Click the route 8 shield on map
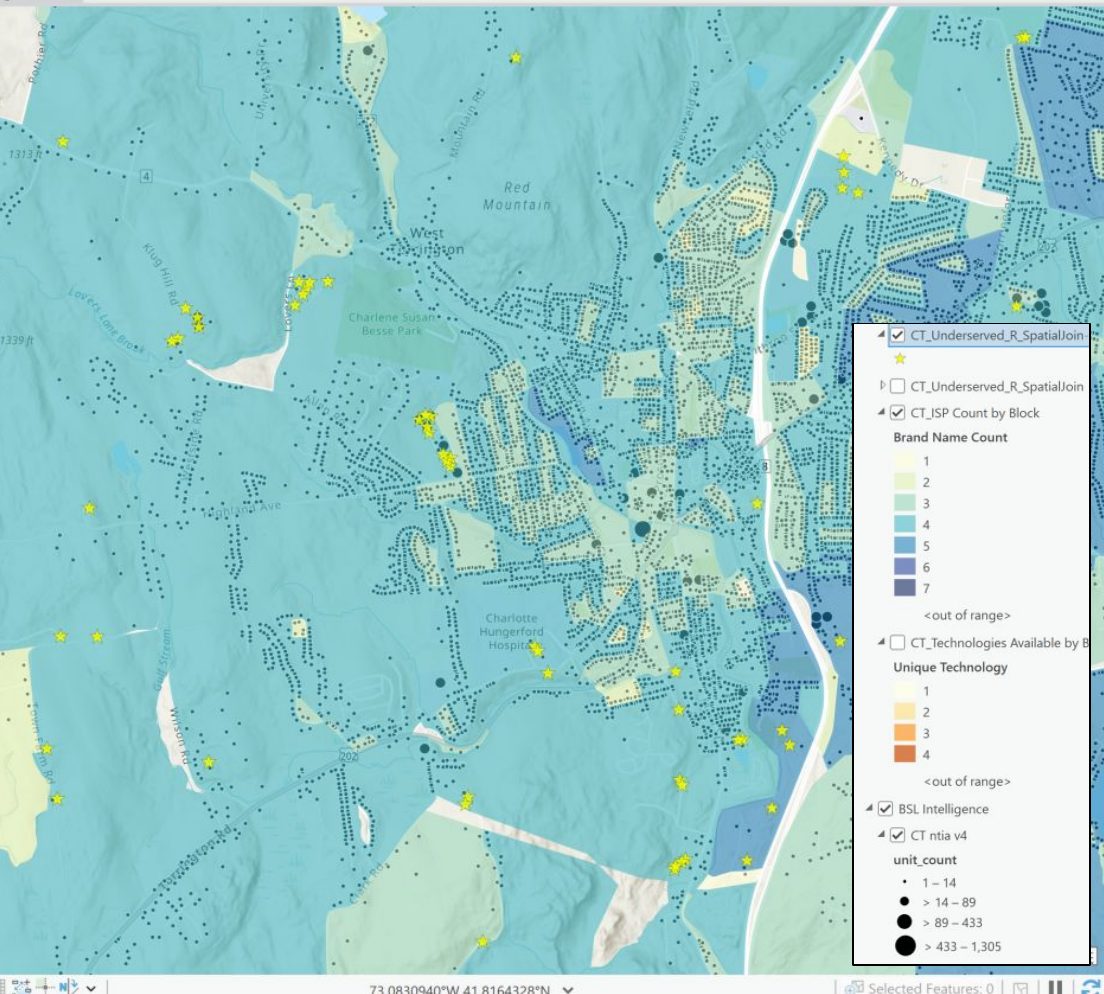The height and width of the screenshot is (994, 1104). click(x=764, y=466)
